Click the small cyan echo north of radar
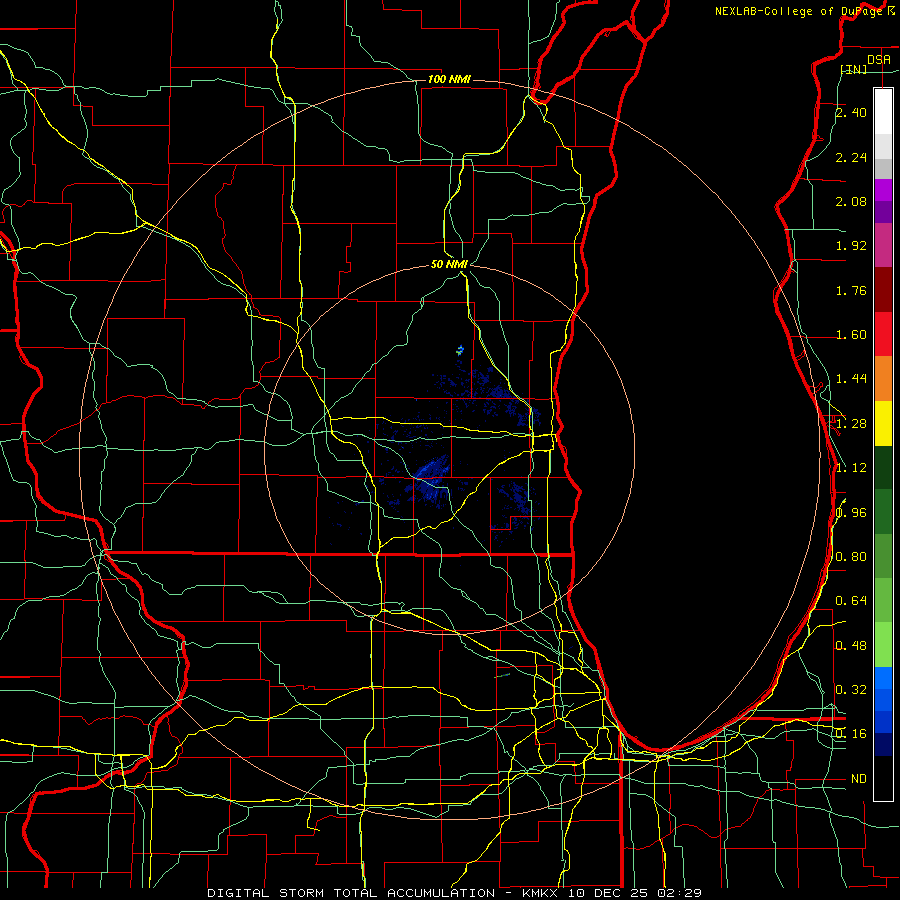This screenshot has width=900, height=900. [460, 350]
